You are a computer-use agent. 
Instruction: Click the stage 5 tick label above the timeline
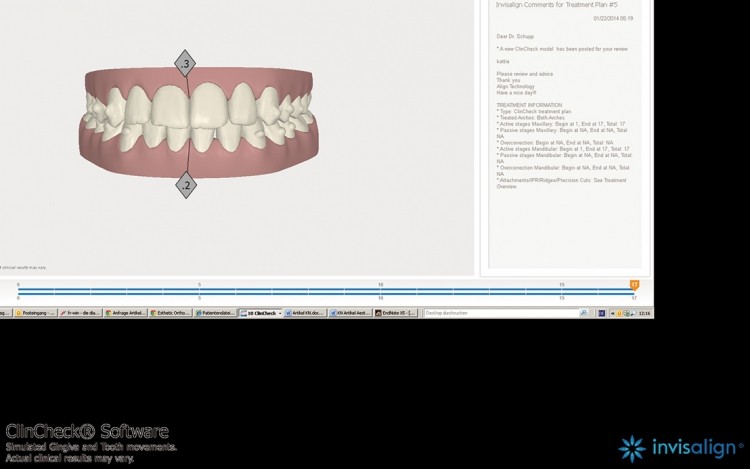point(199,284)
